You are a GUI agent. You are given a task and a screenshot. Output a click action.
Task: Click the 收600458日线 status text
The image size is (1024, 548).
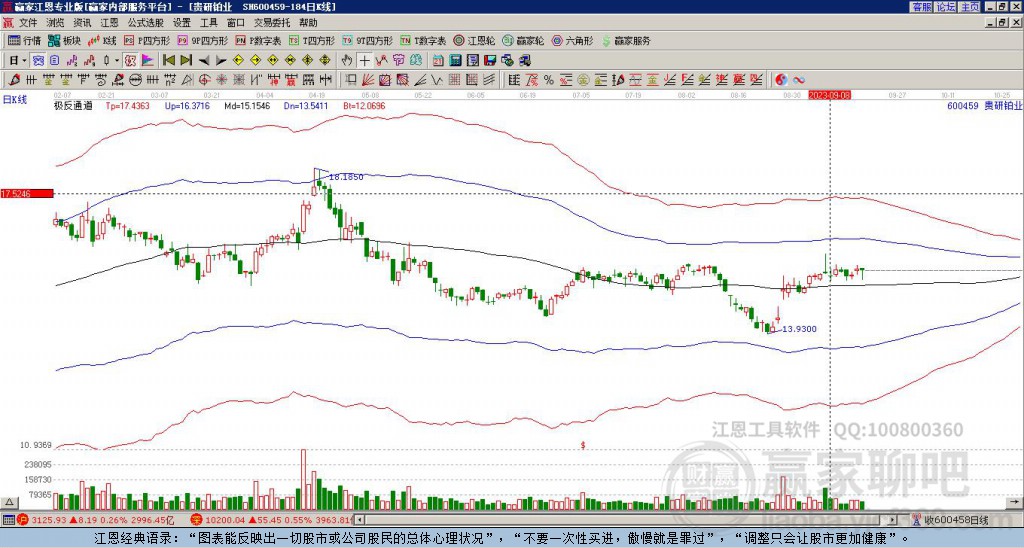coord(956,521)
